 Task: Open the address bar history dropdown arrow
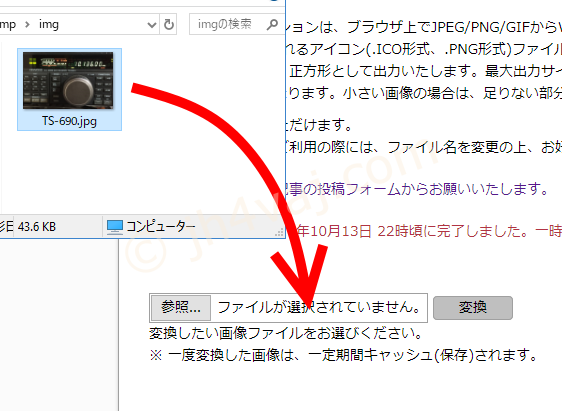(152, 25)
